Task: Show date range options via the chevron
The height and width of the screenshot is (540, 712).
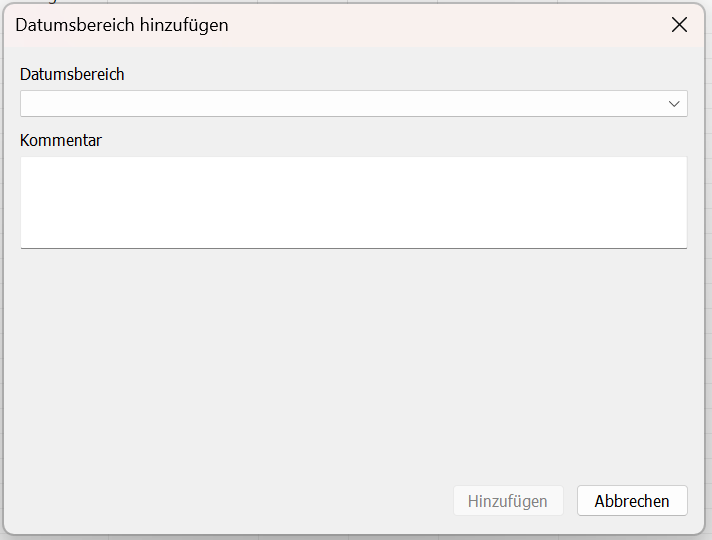Action: point(674,104)
